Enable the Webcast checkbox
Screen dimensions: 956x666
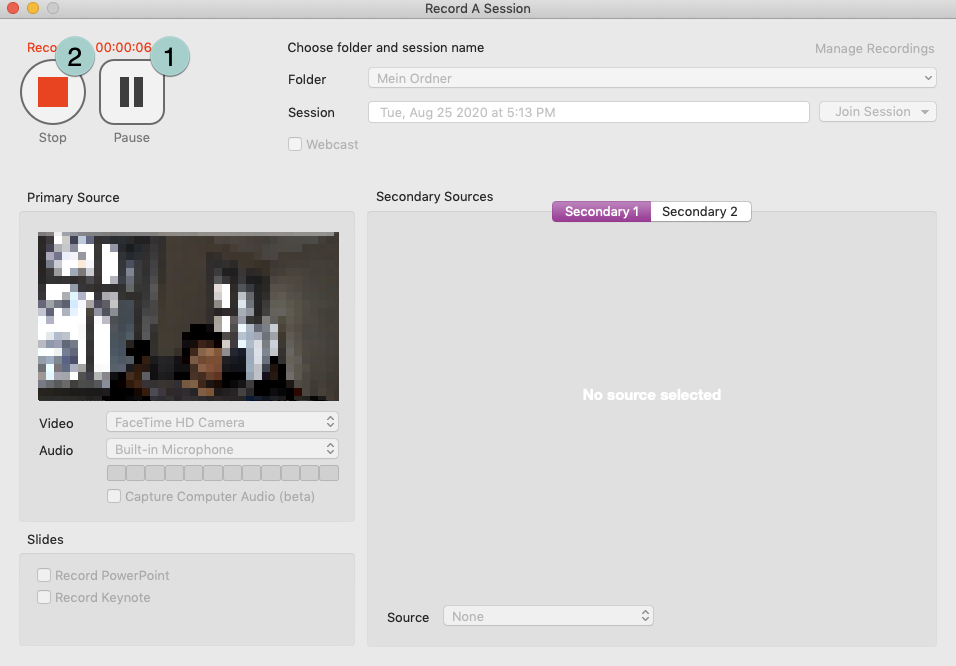tap(295, 144)
